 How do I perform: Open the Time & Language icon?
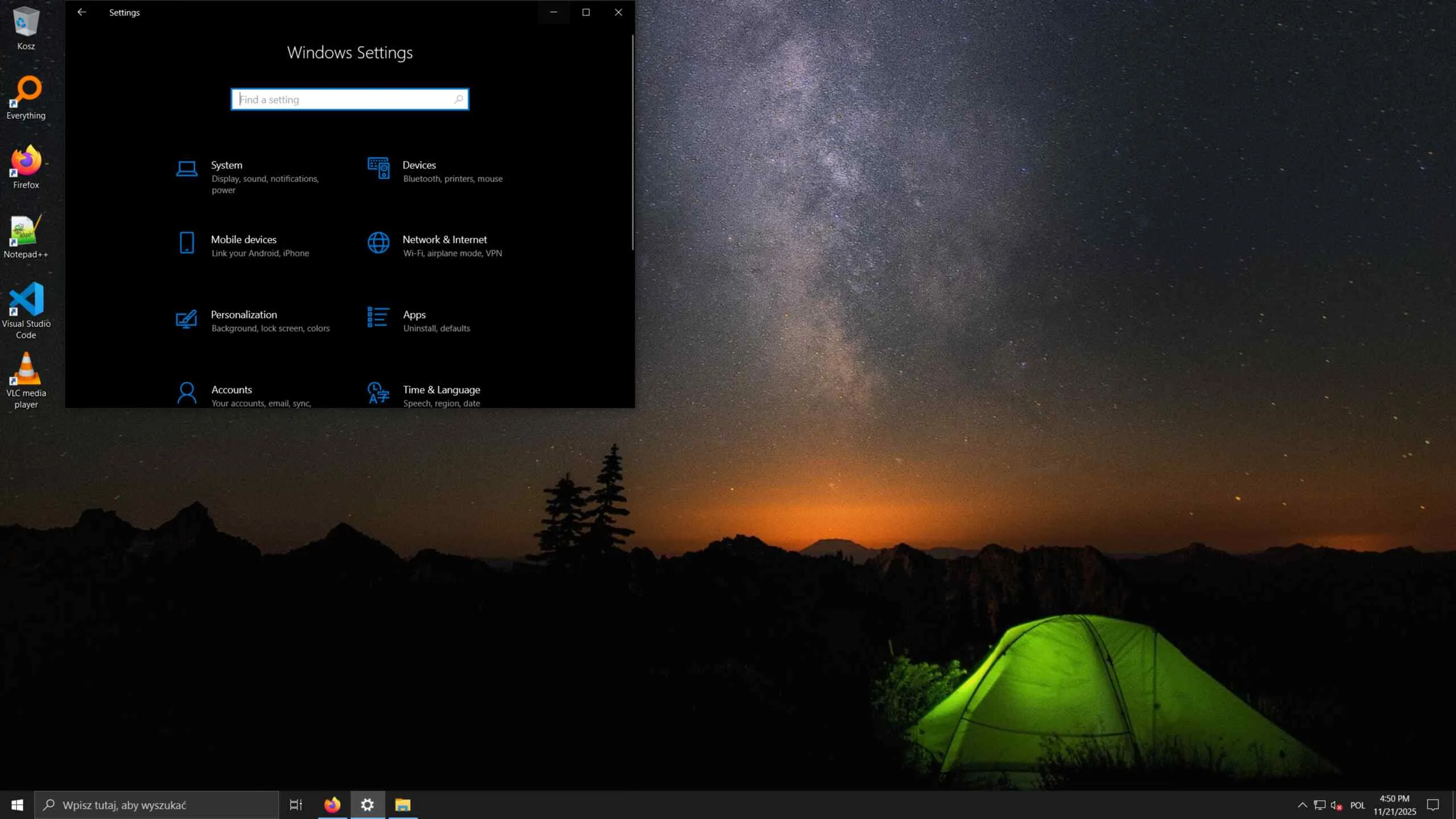tap(378, 393)
